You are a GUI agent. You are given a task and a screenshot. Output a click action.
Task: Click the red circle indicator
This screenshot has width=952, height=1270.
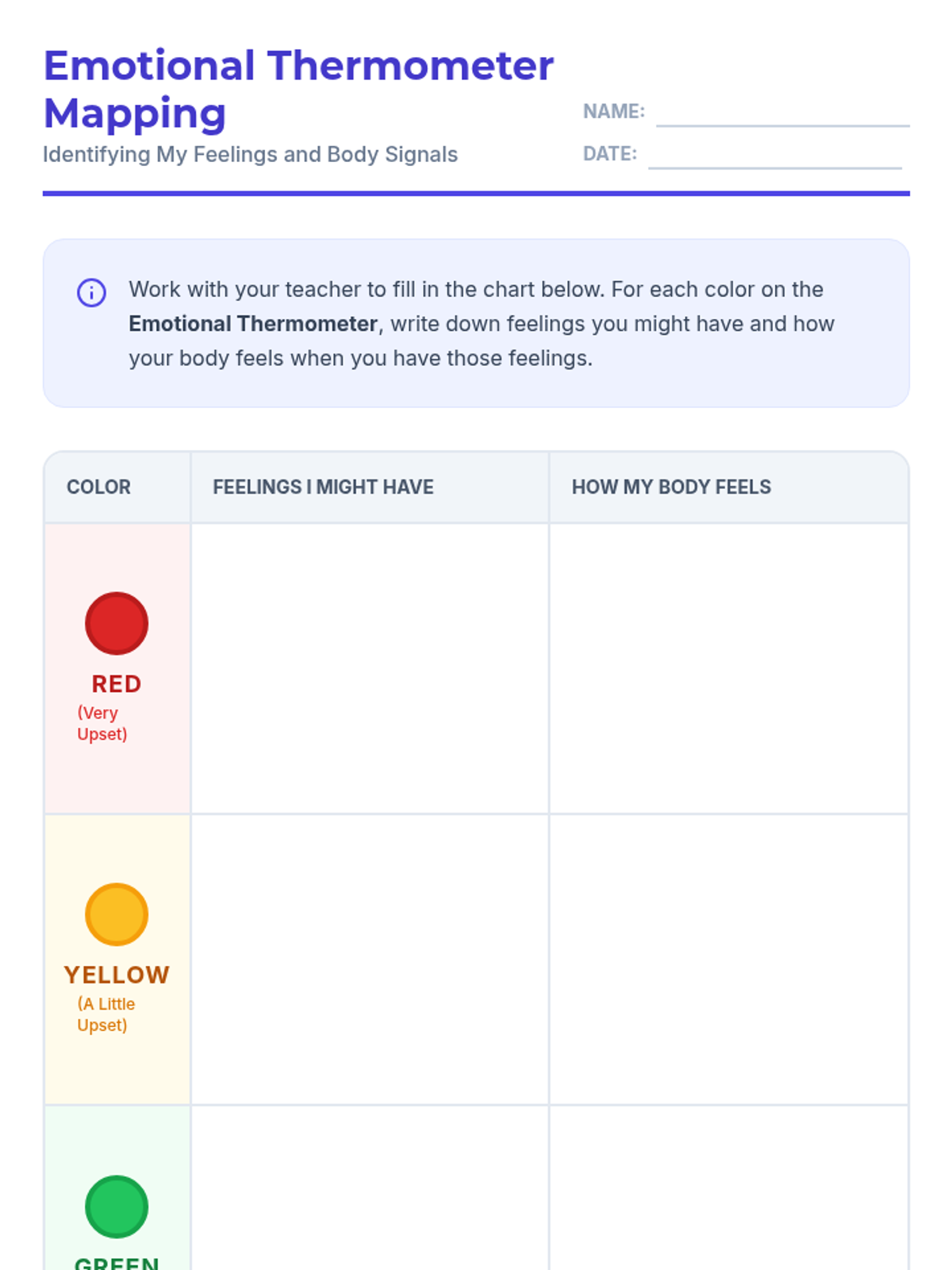(x=117, y=623)
